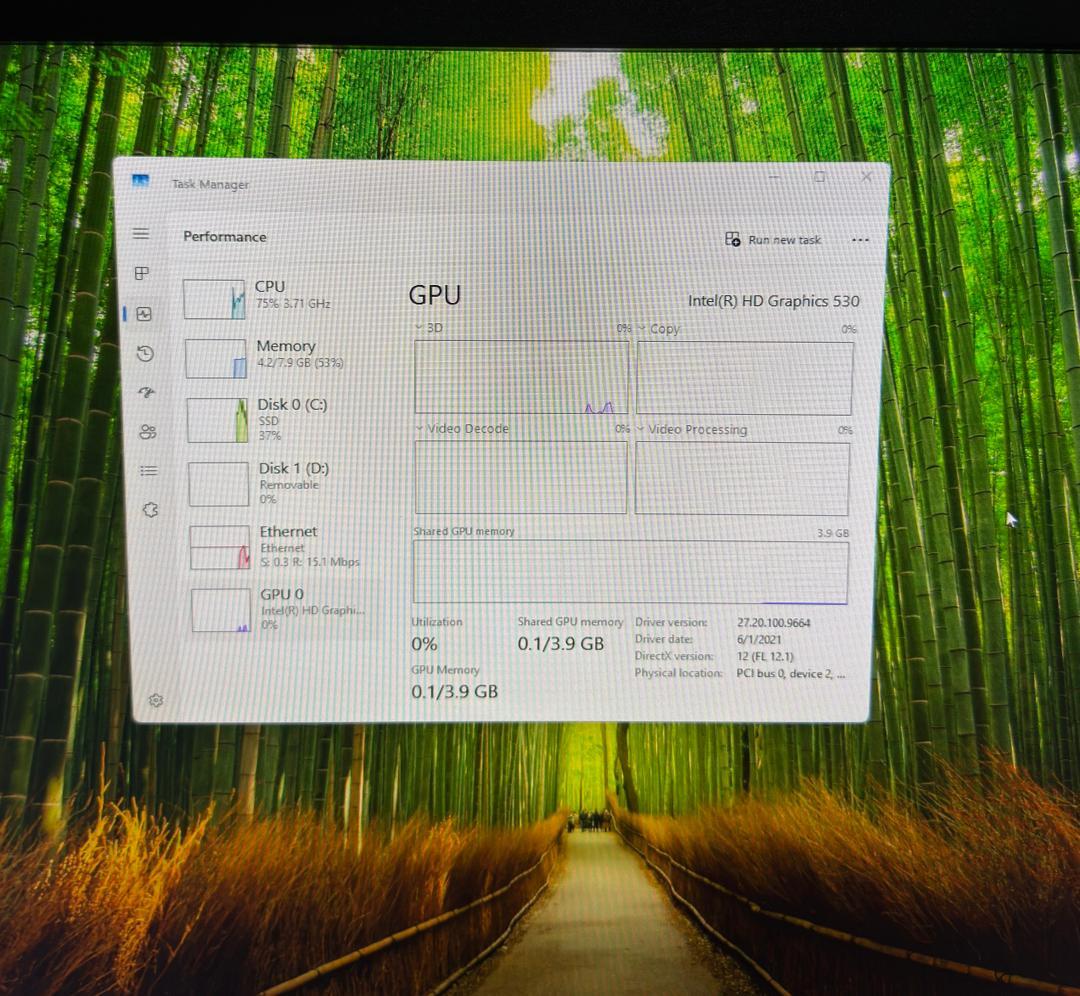Switch to the Users page icon
Image resolution: width=1080 pixels, height=996 pixels.
click(148, 432)
